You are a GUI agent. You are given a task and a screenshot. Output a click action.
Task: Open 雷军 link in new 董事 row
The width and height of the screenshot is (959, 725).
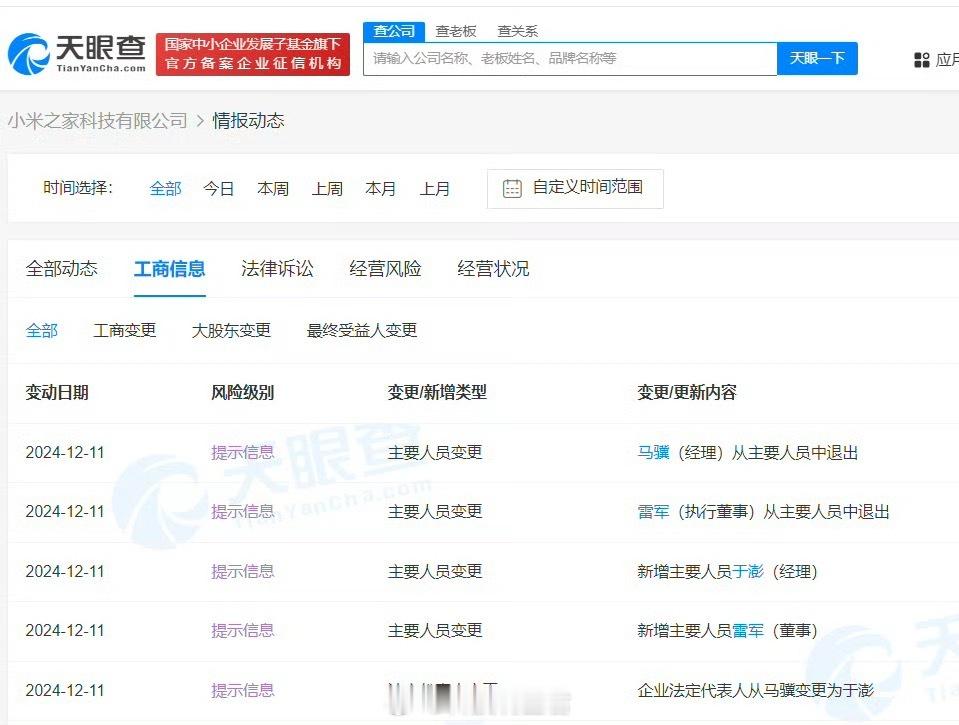pos(748,631)
